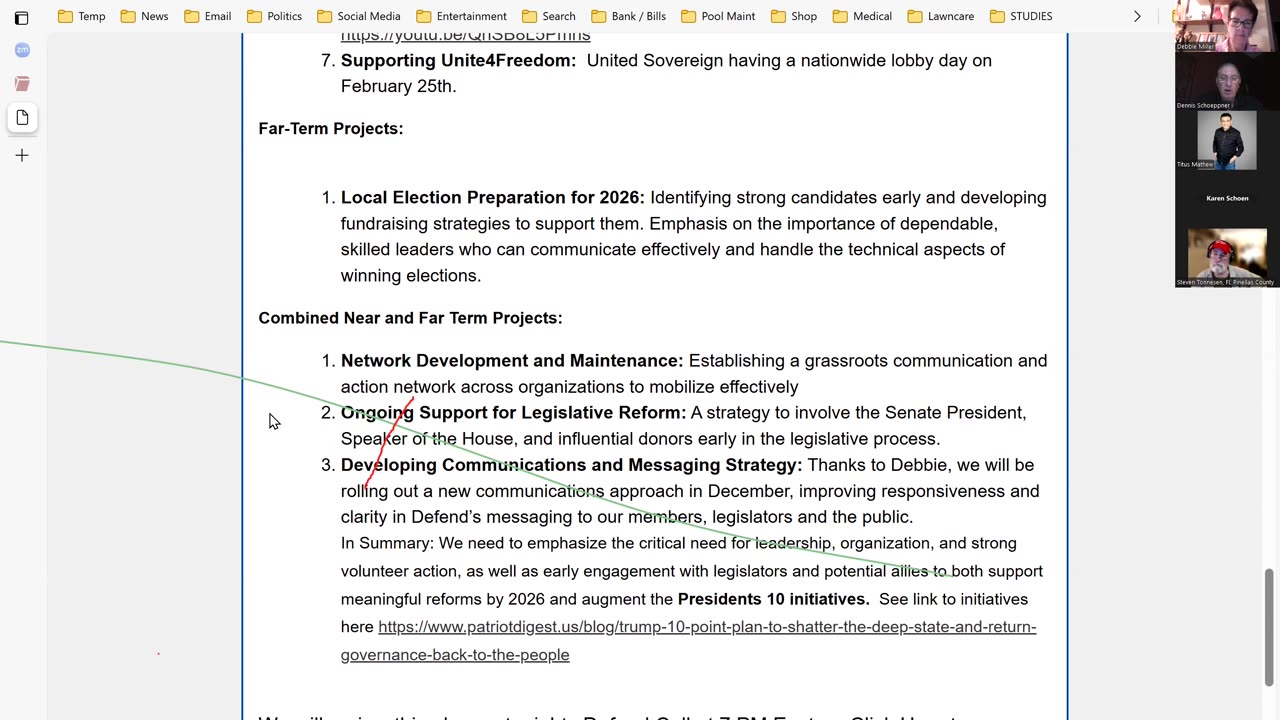Open the Social Media bookmarks folder
The height and width of the screenshot is (720, 1280).
click(x=358, y=16)
